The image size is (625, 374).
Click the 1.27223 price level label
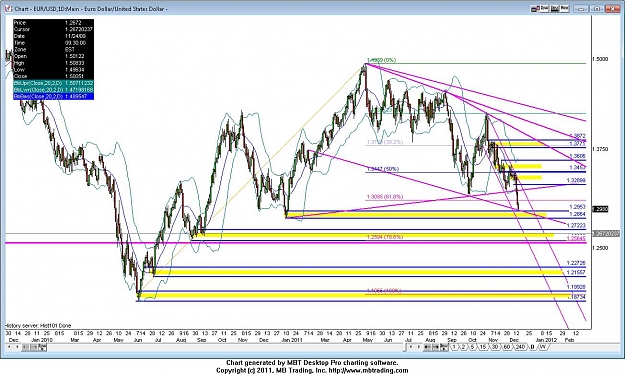[576, 225]
